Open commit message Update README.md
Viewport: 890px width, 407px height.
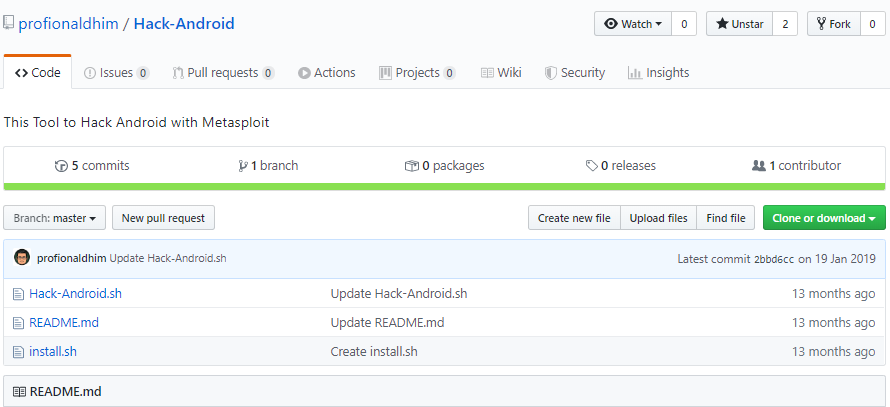[388, 323]
